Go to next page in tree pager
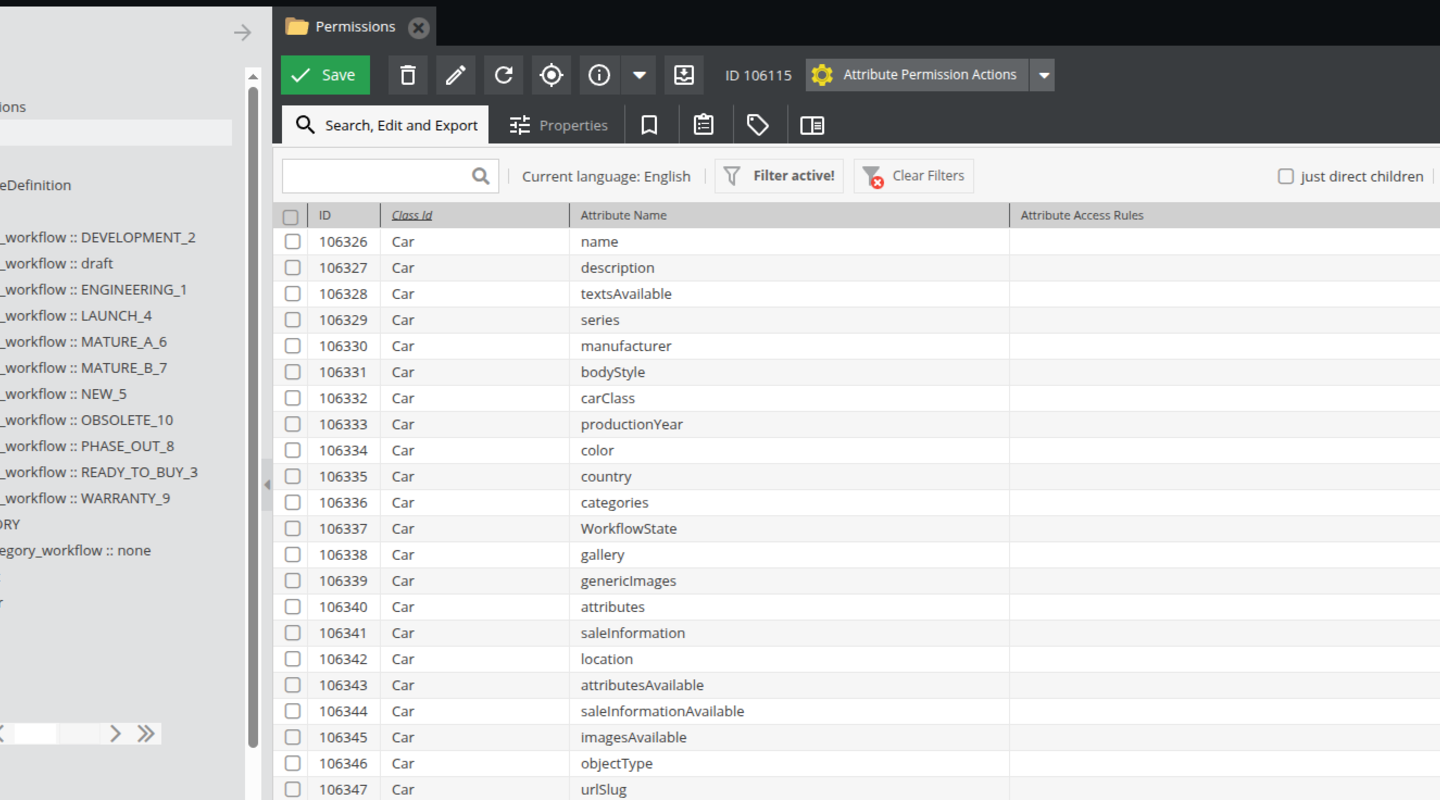1440x800 pixels. 116,733
